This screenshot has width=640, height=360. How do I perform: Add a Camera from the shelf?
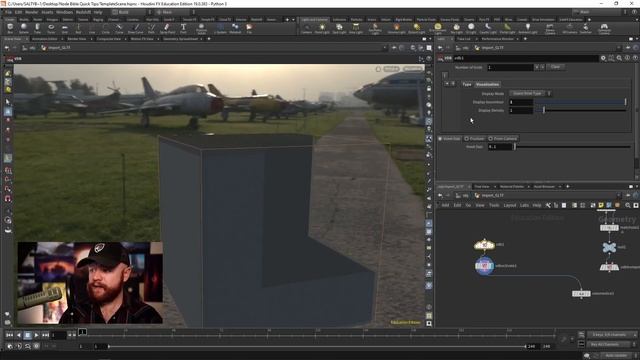[307, 29]
